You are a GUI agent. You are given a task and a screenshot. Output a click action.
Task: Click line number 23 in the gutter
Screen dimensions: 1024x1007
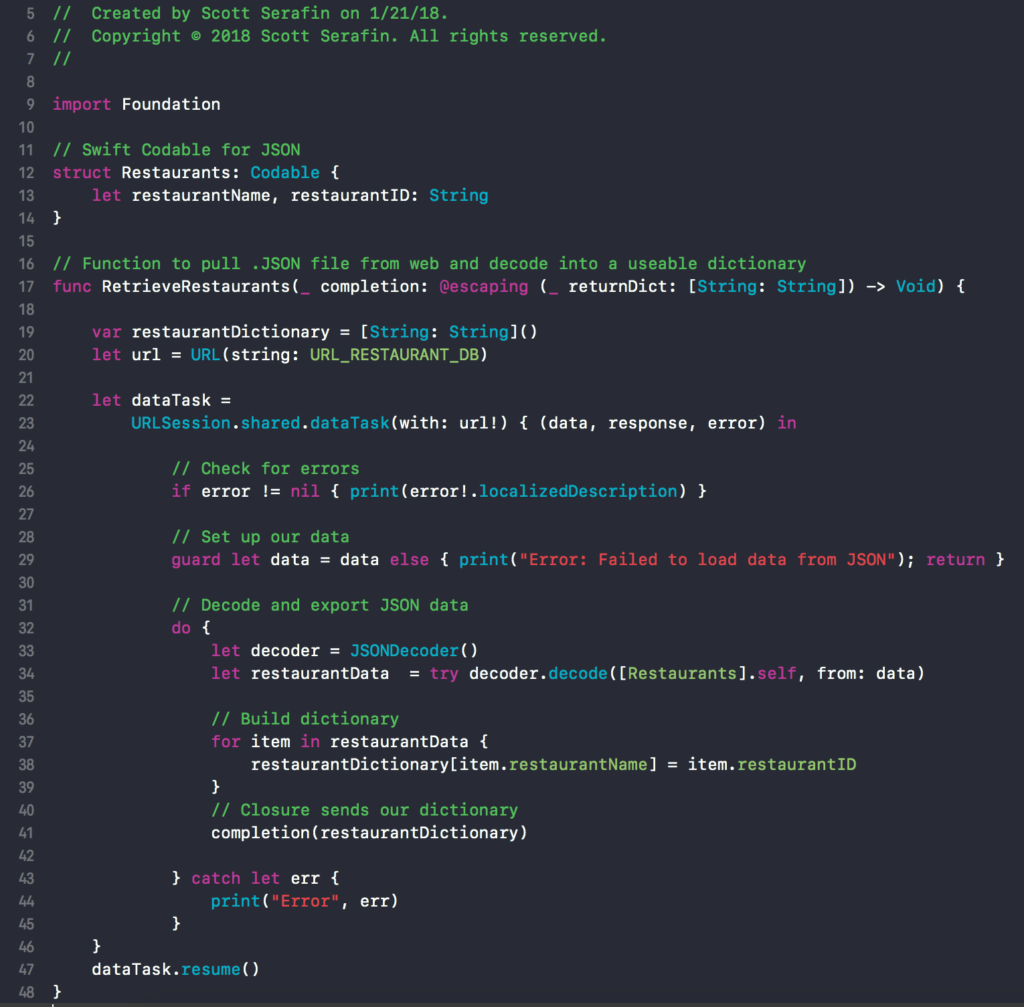point(26,423)
